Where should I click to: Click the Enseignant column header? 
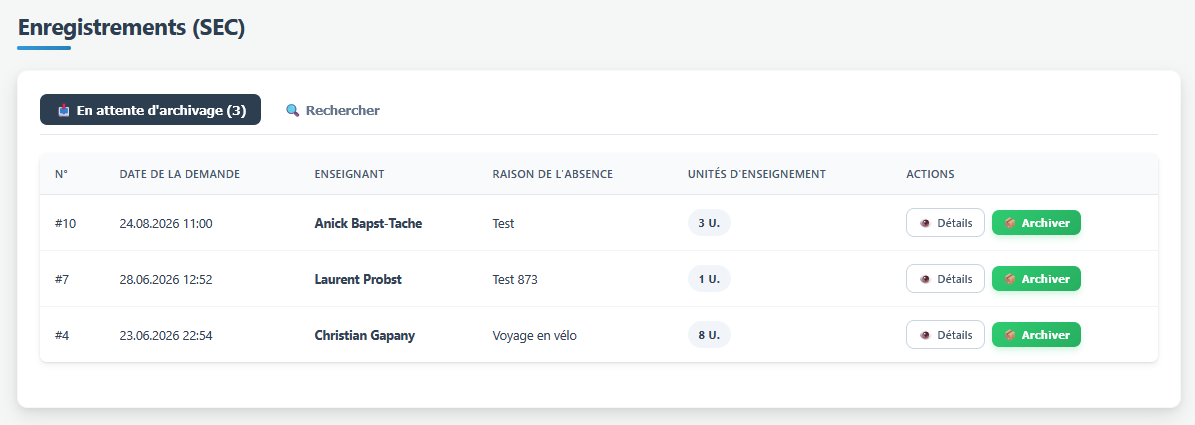click(x=349, y=174)
